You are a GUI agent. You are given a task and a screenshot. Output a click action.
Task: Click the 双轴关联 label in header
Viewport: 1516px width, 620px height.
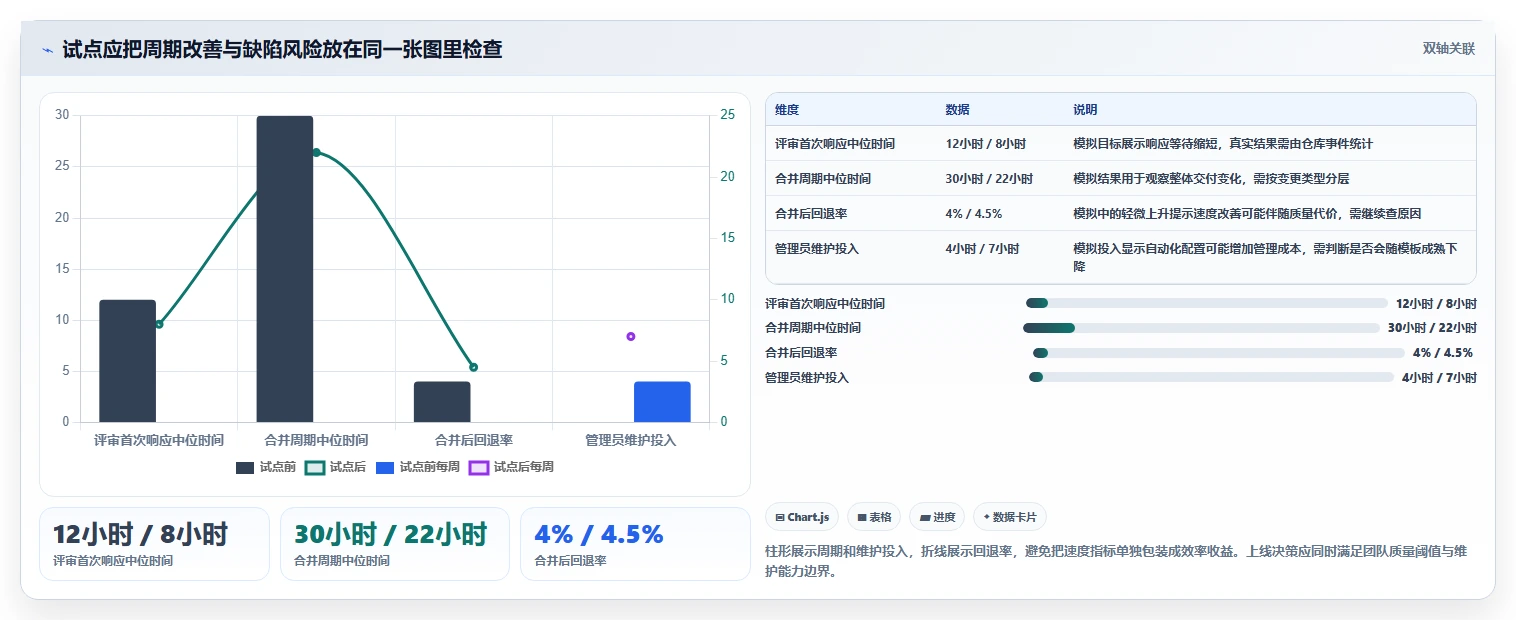point(1449,48)
